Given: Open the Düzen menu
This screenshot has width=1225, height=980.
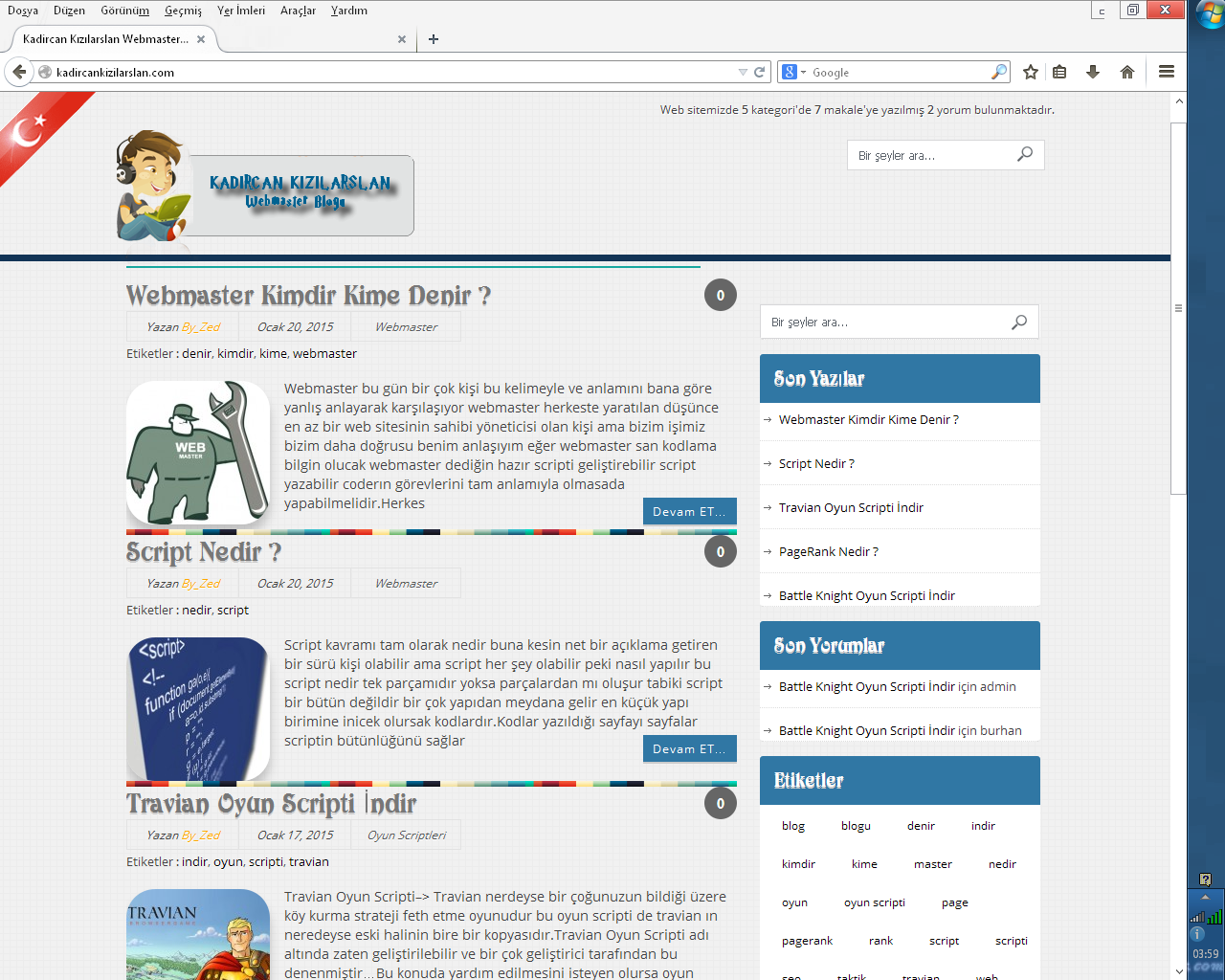Looking at the screenshot, I should point(69,11).
